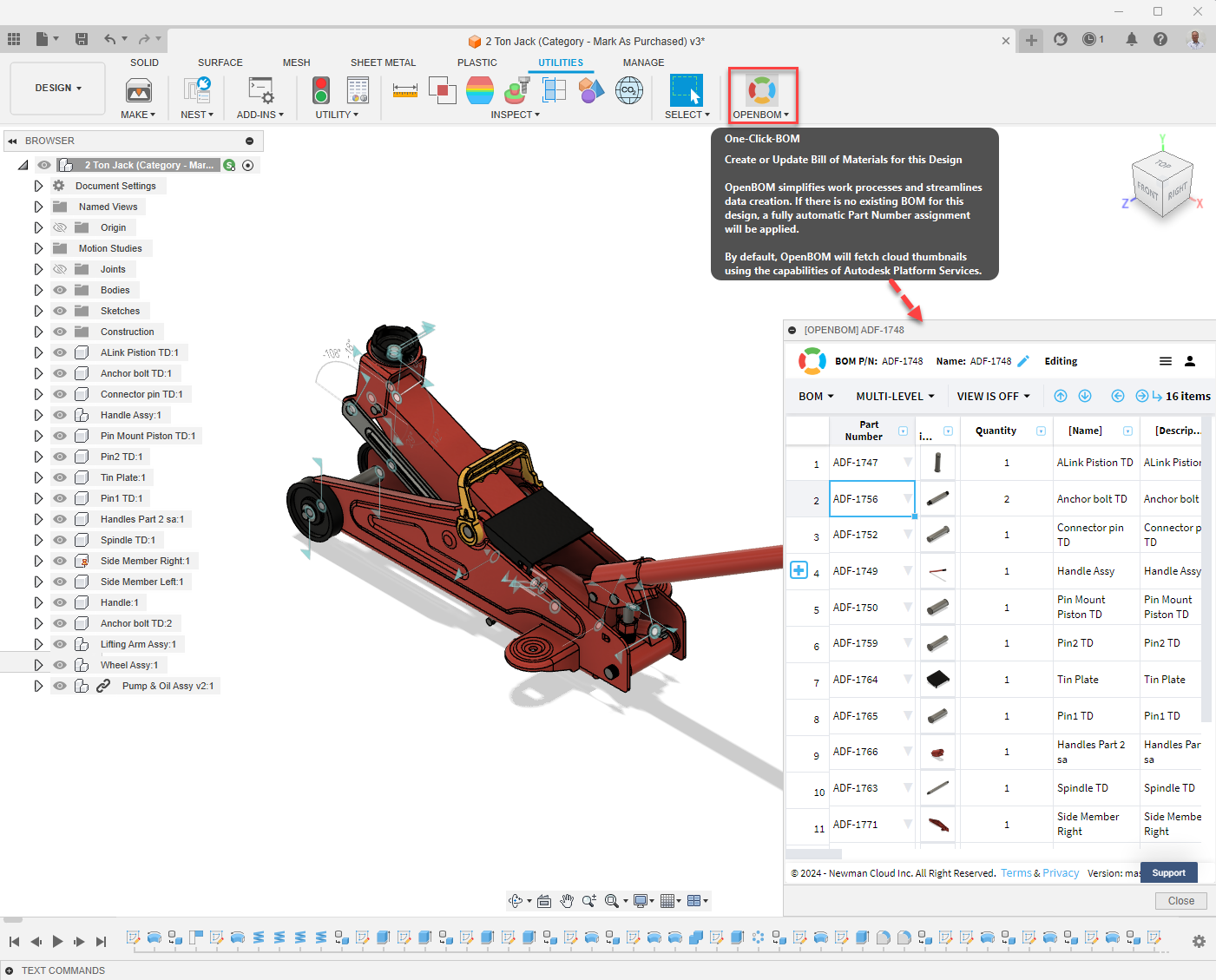Click the ViewCube FRONT face

click(1147, 190)
